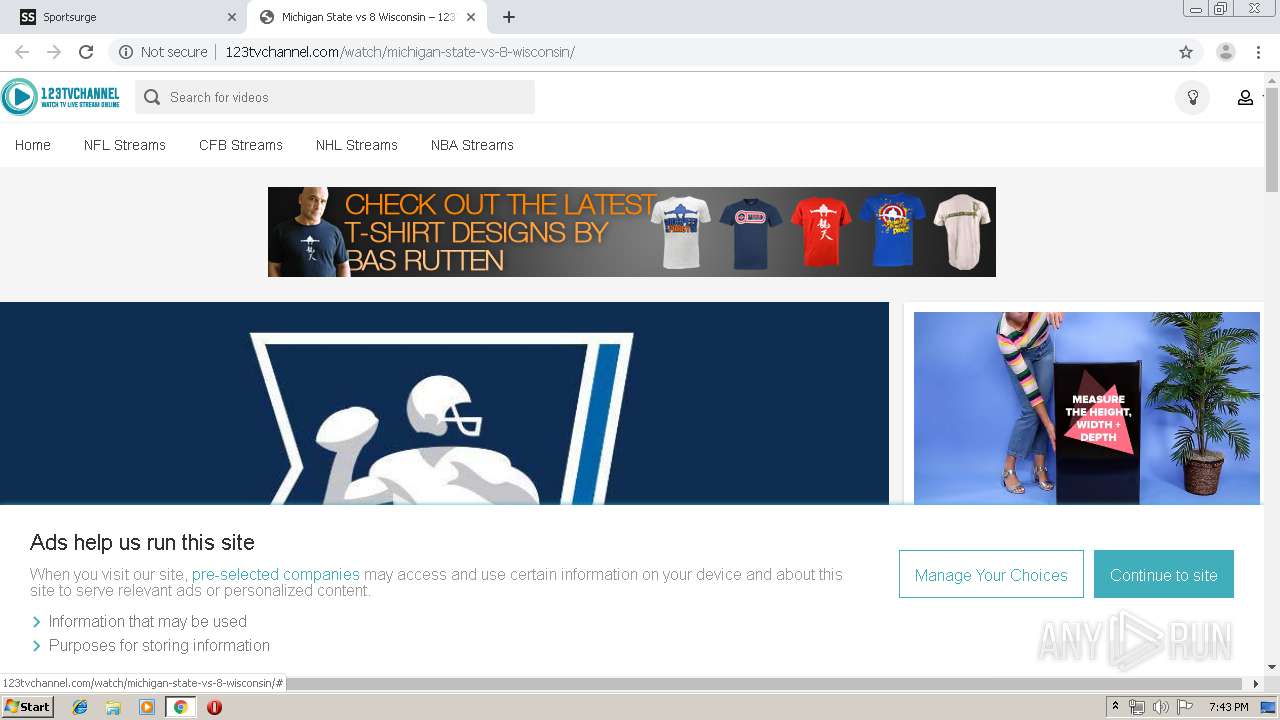This screenshot has height=720, width=1280.
Task: Click the football player video thumbnail
Action: pos(444,404)
